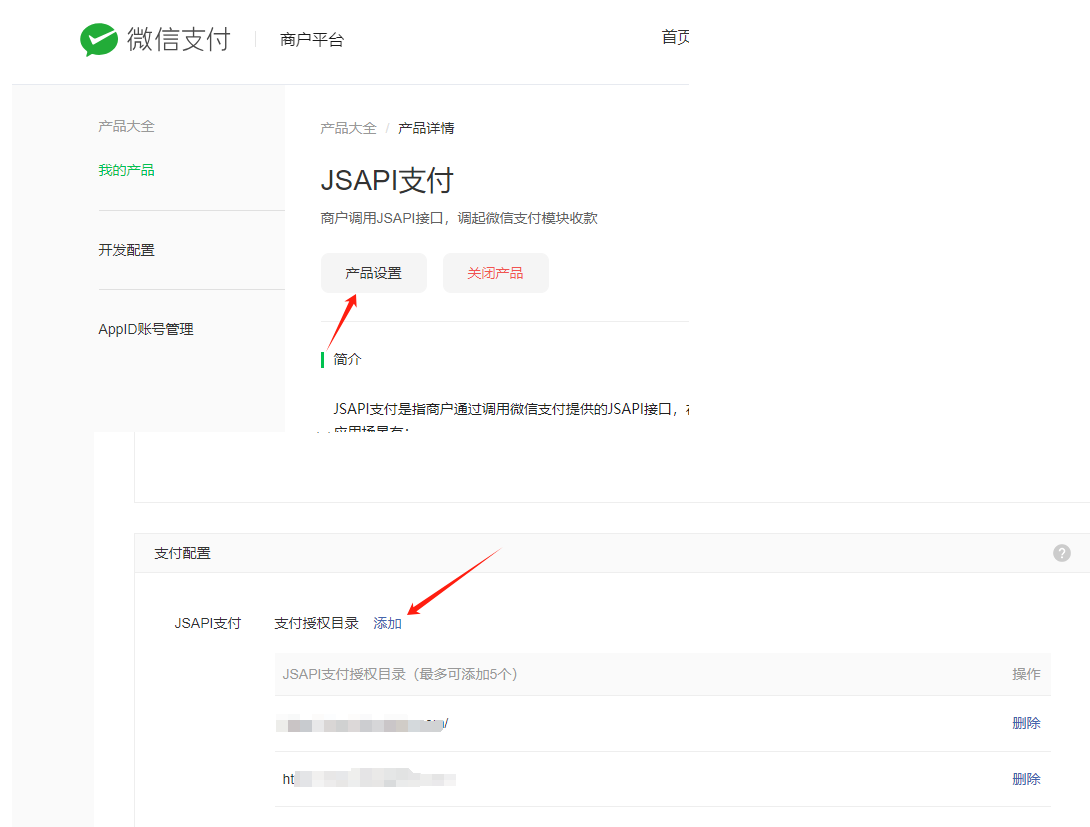
Task: Click the description 商户调用JSAPI接口 text
Action: click(459, 218)
